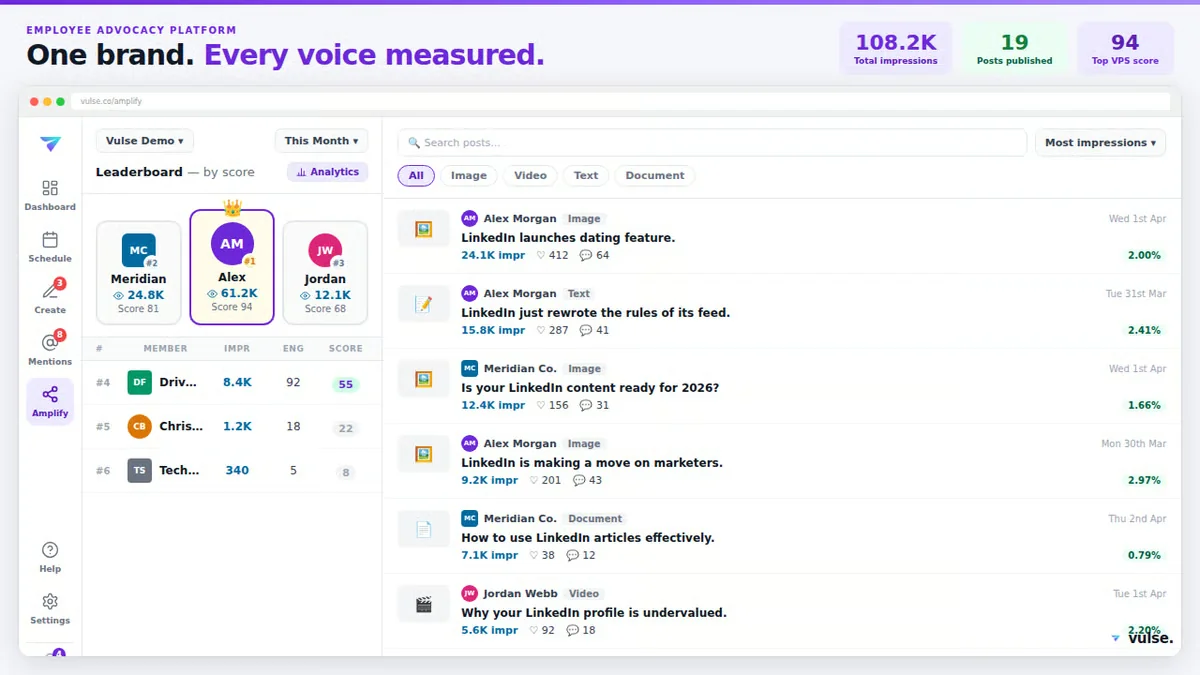Click the 2.97% engagement rate badge

click(1144, 480)
